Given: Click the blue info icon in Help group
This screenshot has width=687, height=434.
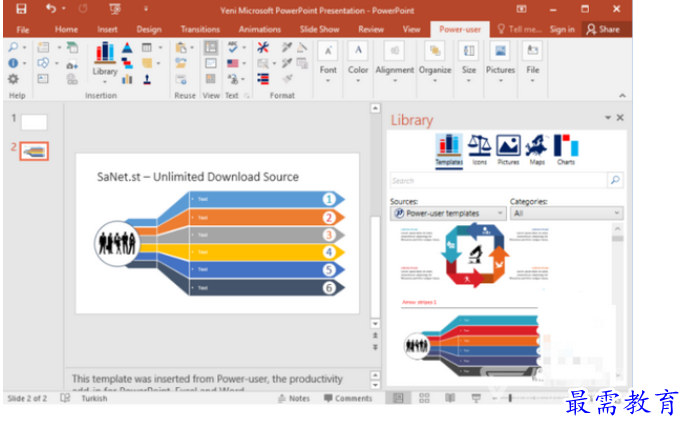Looking at the screenshot, I should pos(14,63).
